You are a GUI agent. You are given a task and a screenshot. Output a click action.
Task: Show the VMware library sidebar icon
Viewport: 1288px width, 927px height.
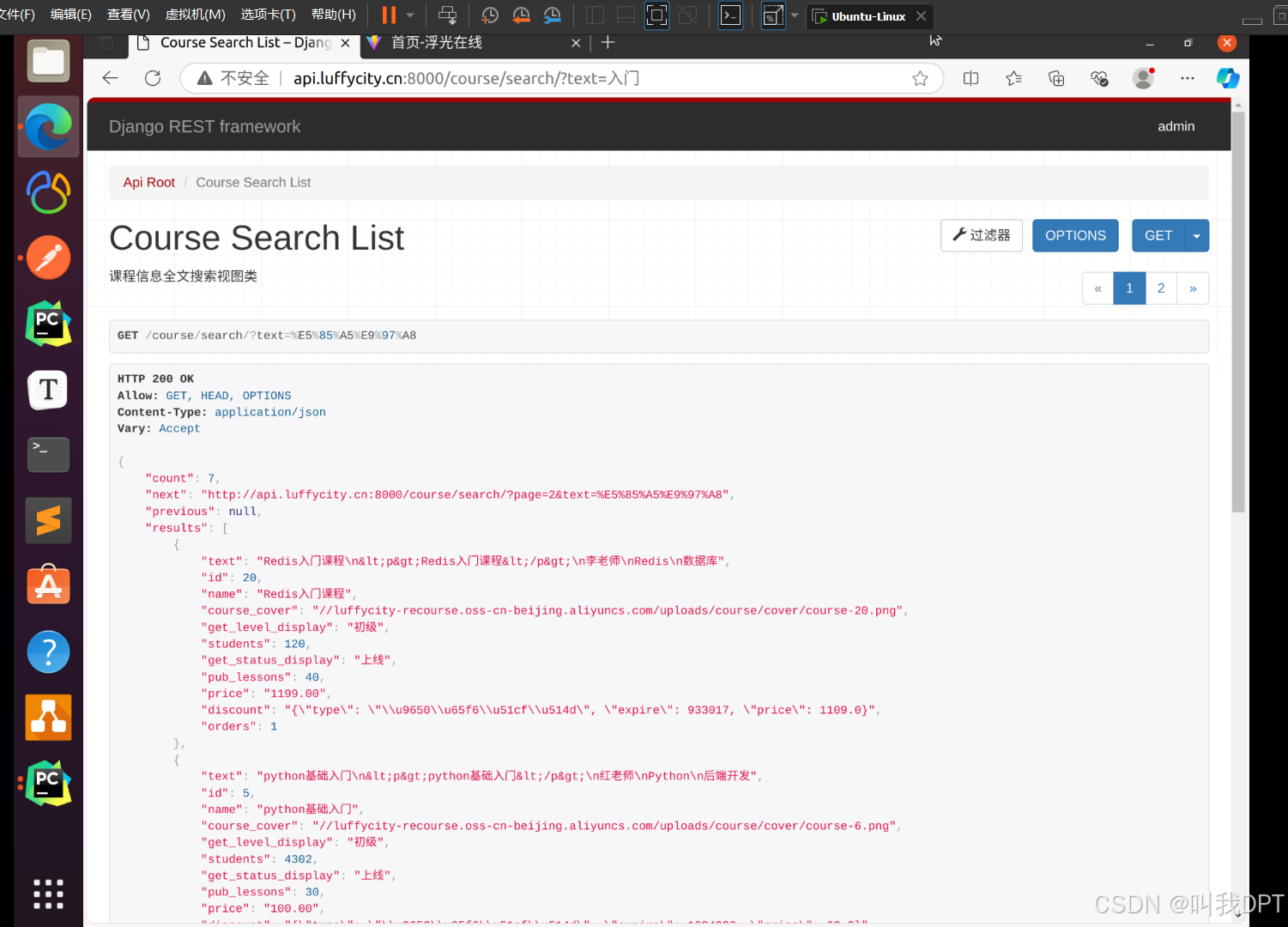tap(595, 15)
